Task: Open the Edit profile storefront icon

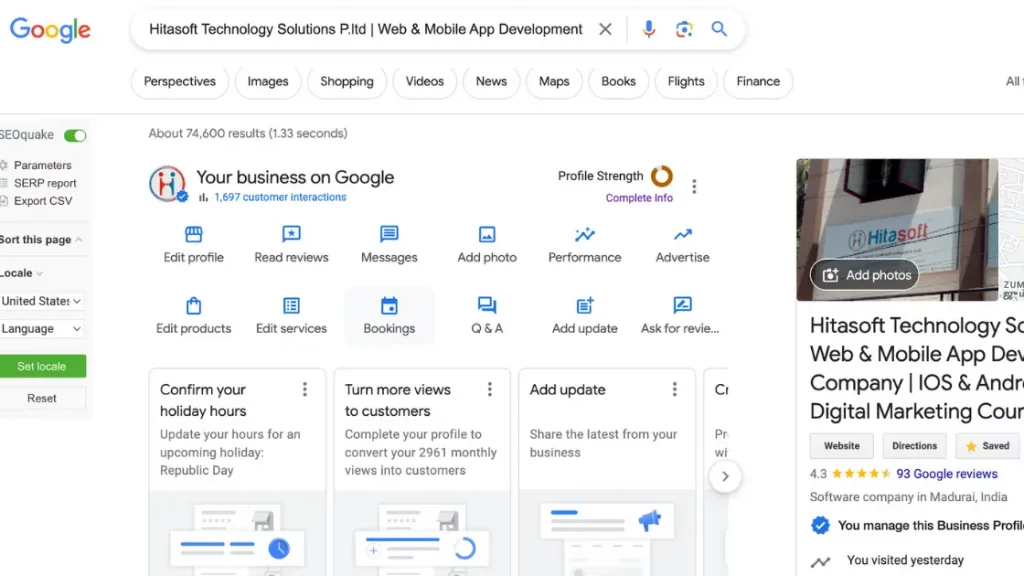Action: click(x=193, y=234)
